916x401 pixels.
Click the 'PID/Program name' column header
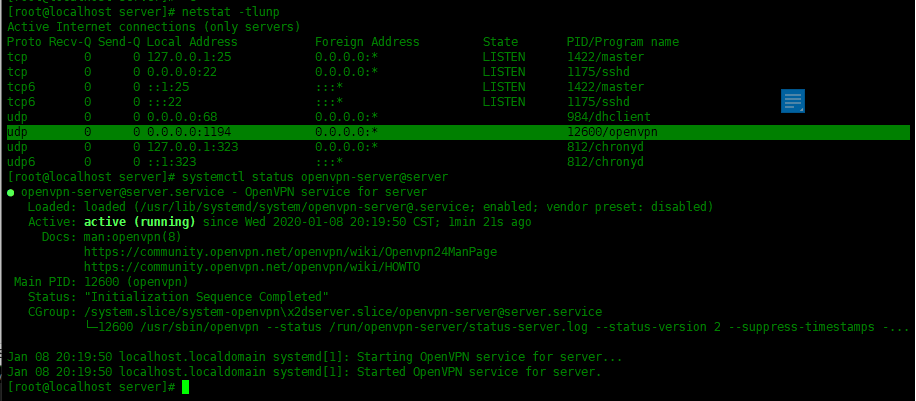click(x=623, y=42)
